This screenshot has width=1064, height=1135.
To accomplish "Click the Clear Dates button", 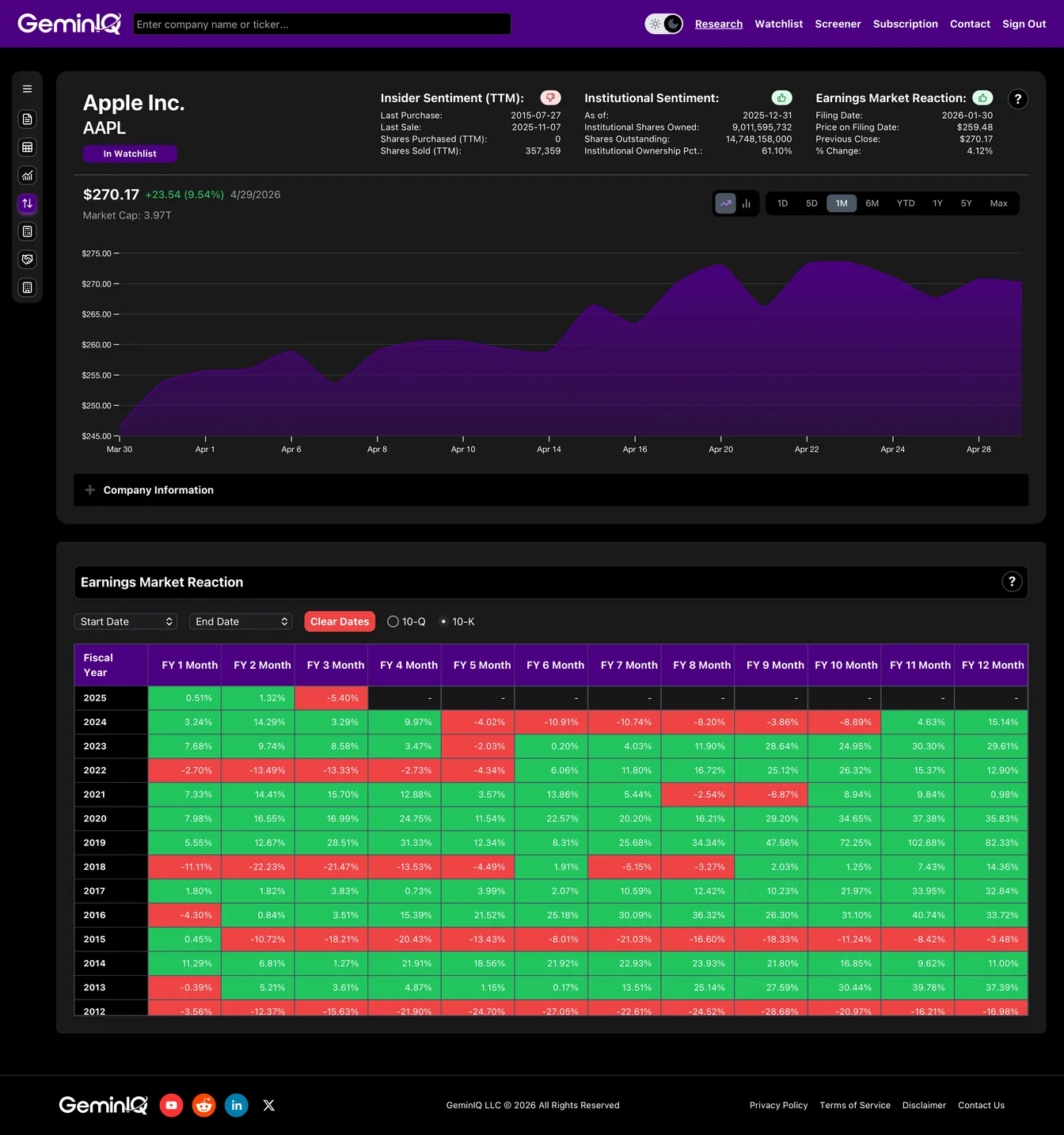I will (x=340, y=621).
